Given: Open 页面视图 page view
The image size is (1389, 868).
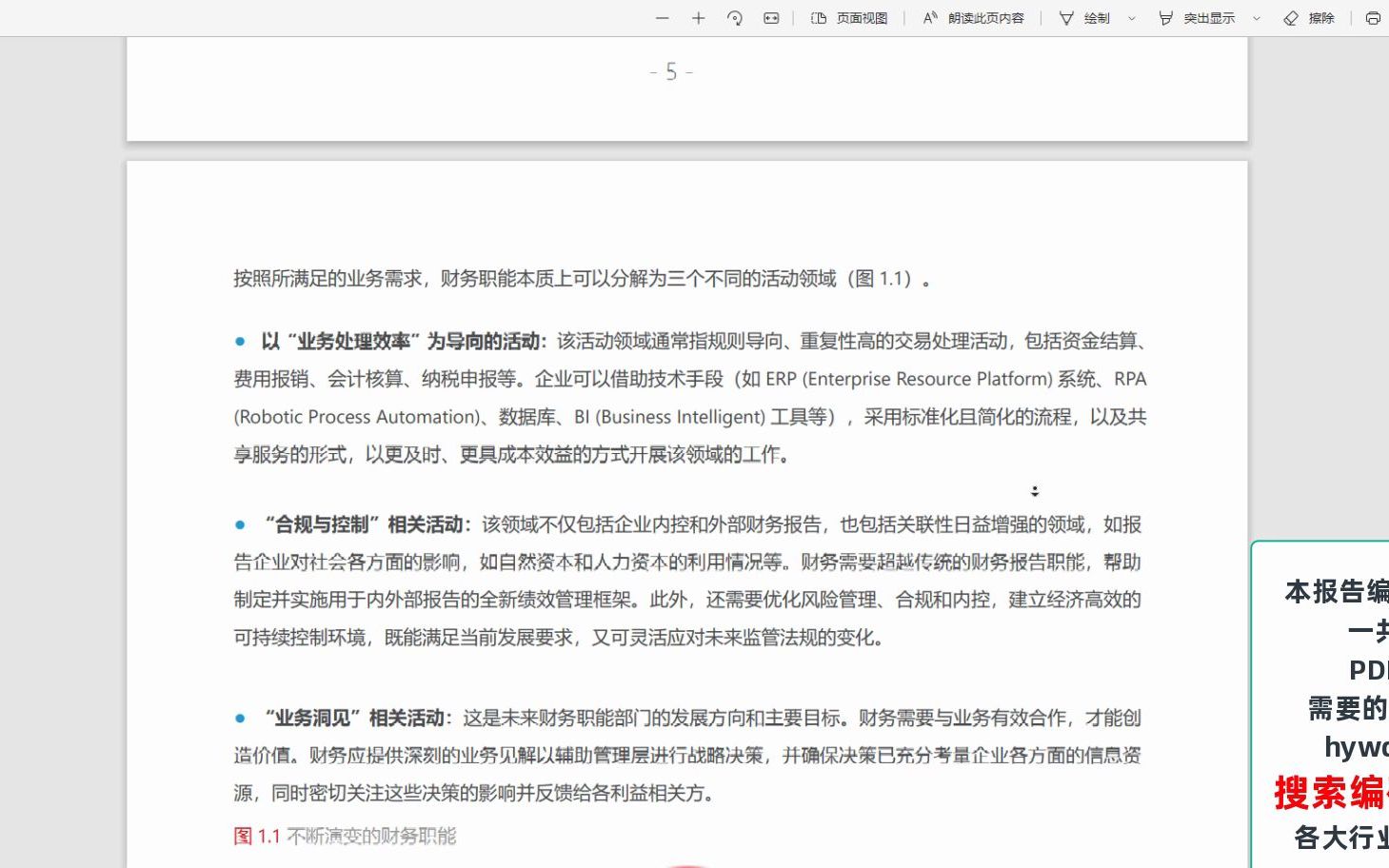Looking at the screenshot, I should coord(849,18).
